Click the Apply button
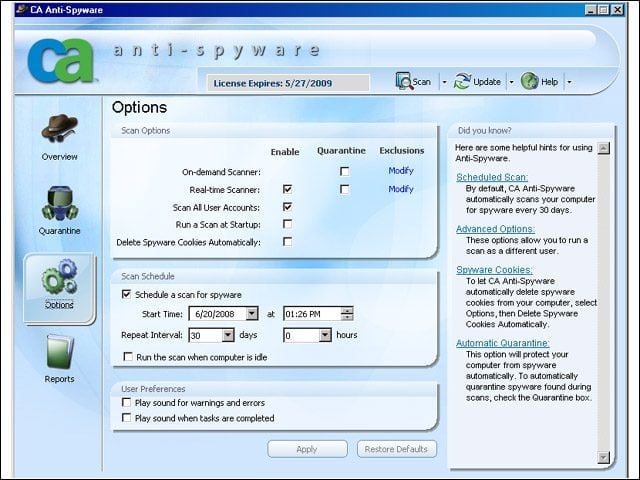This screenshot has height=480, width=640. [307, 449]
